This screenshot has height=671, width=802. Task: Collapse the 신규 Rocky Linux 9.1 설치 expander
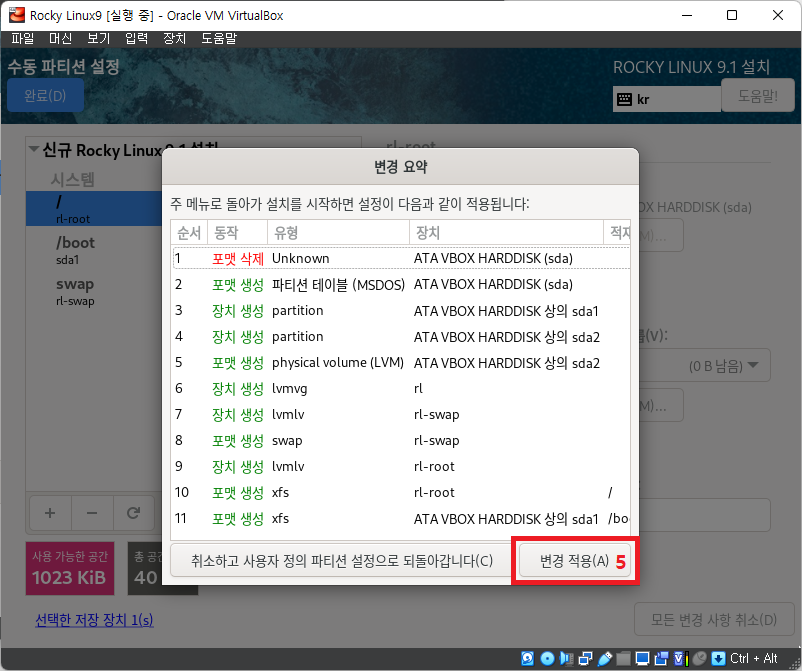pos(34,149)
